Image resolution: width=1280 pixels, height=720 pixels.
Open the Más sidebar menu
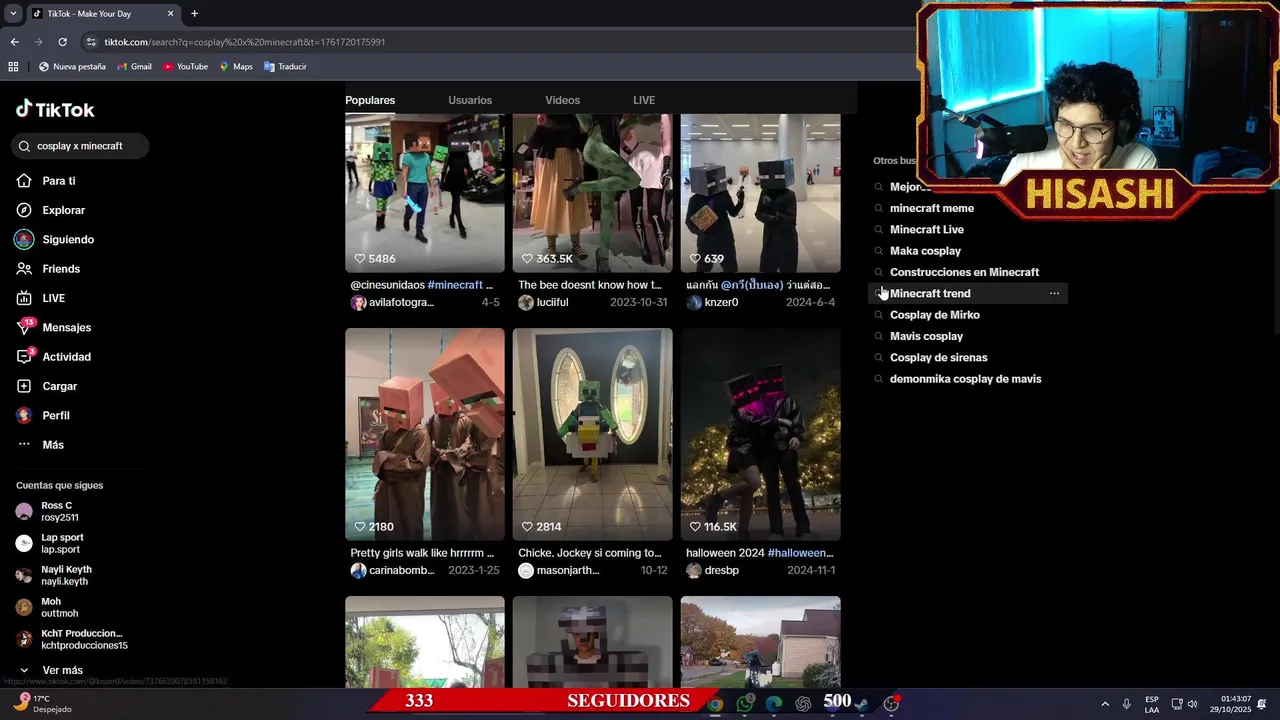coord(40,445)
